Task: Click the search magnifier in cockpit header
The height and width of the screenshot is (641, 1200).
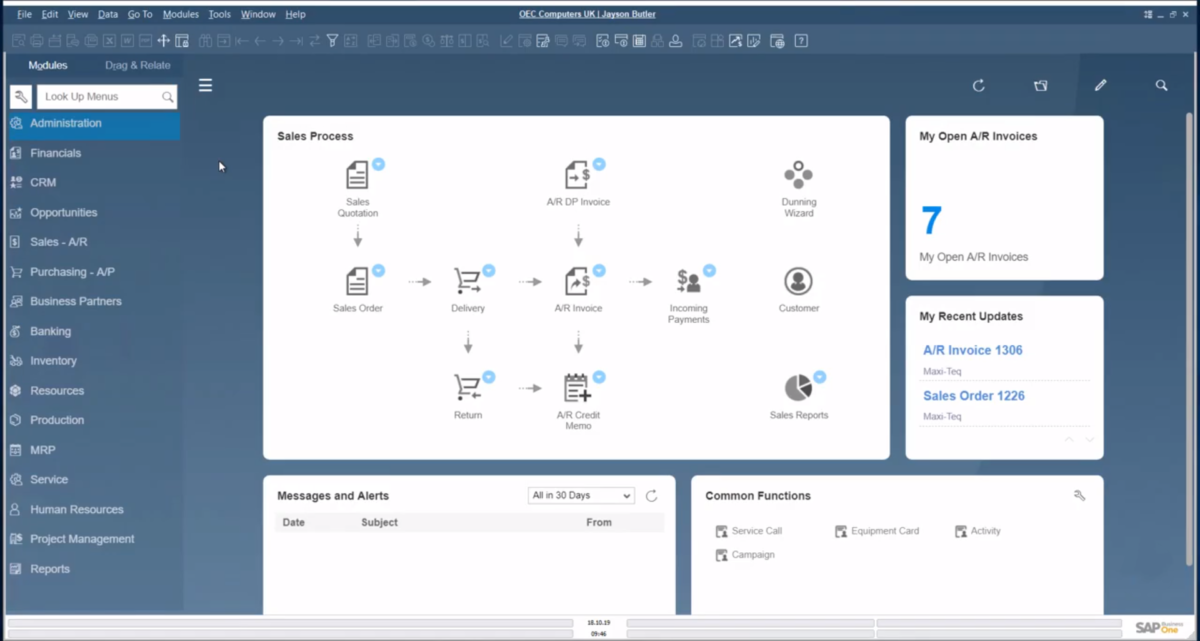Action: [x=1161, y=86]
